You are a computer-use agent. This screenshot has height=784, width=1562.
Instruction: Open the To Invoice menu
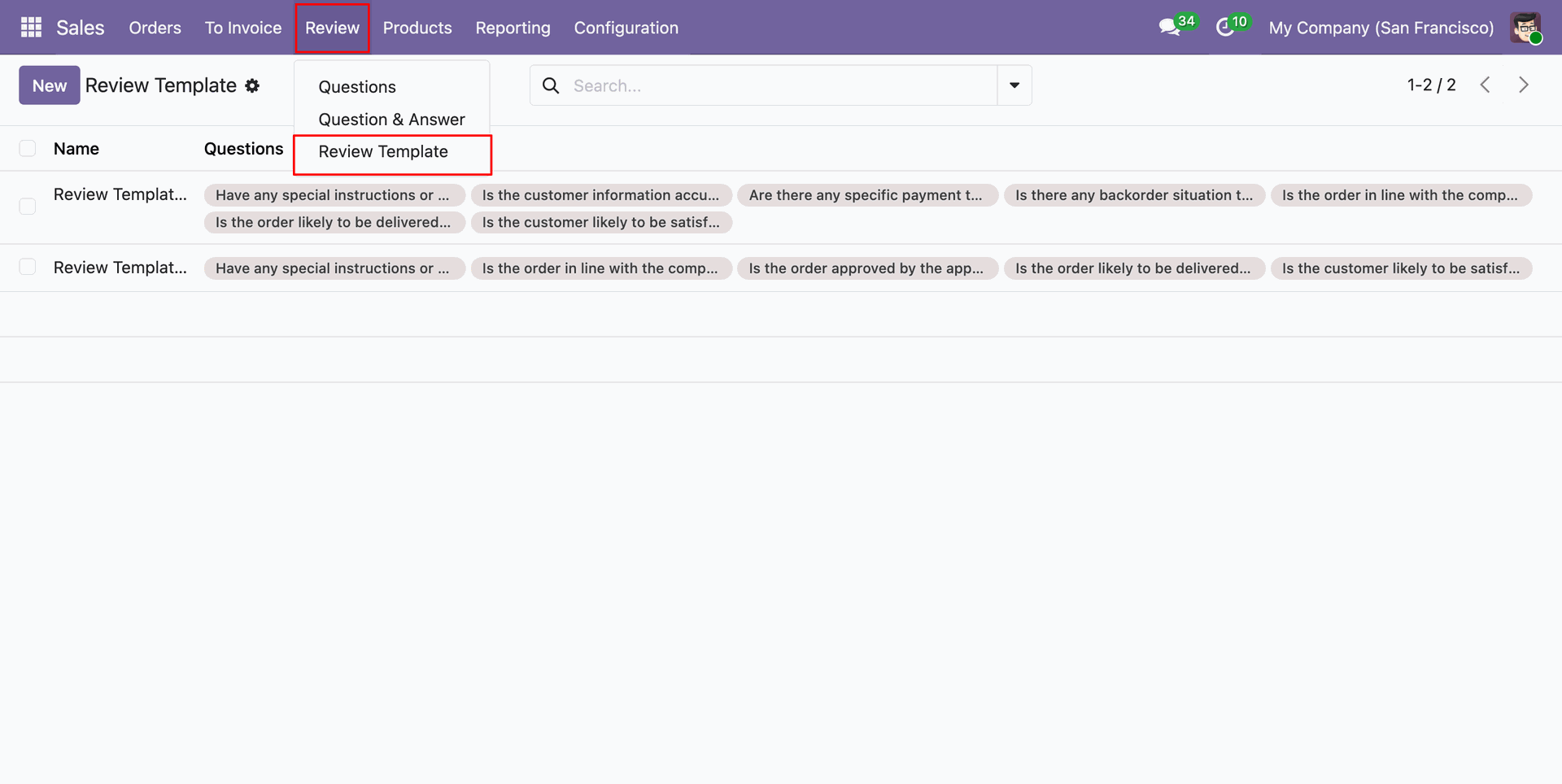point(243,28)
